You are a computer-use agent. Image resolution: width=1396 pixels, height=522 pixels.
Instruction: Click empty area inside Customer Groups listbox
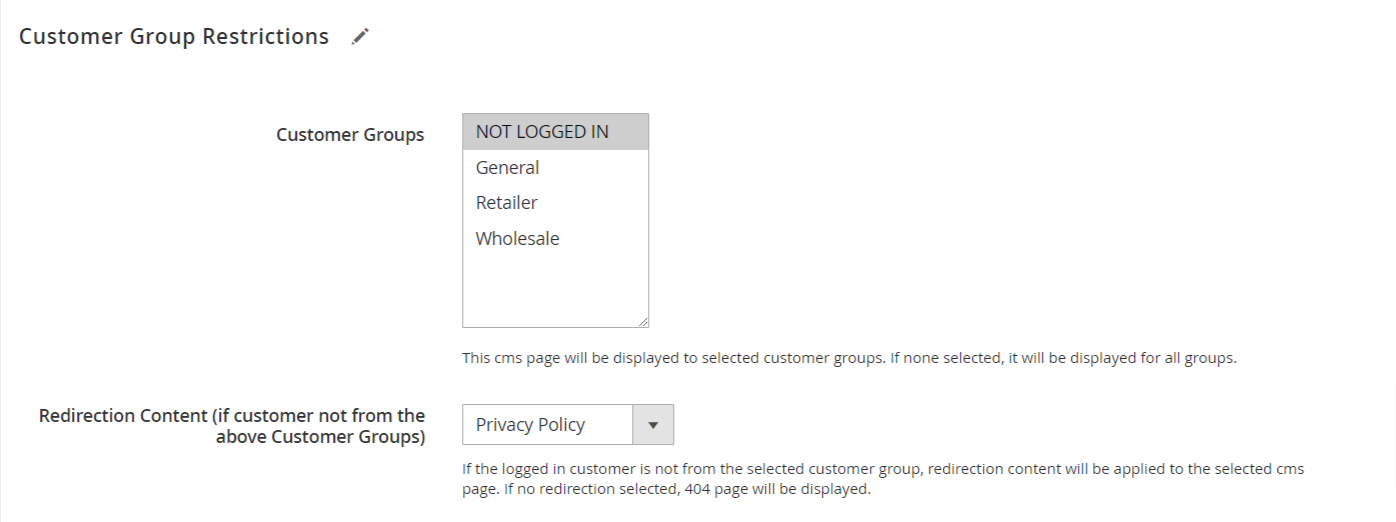tap(555, 290)
